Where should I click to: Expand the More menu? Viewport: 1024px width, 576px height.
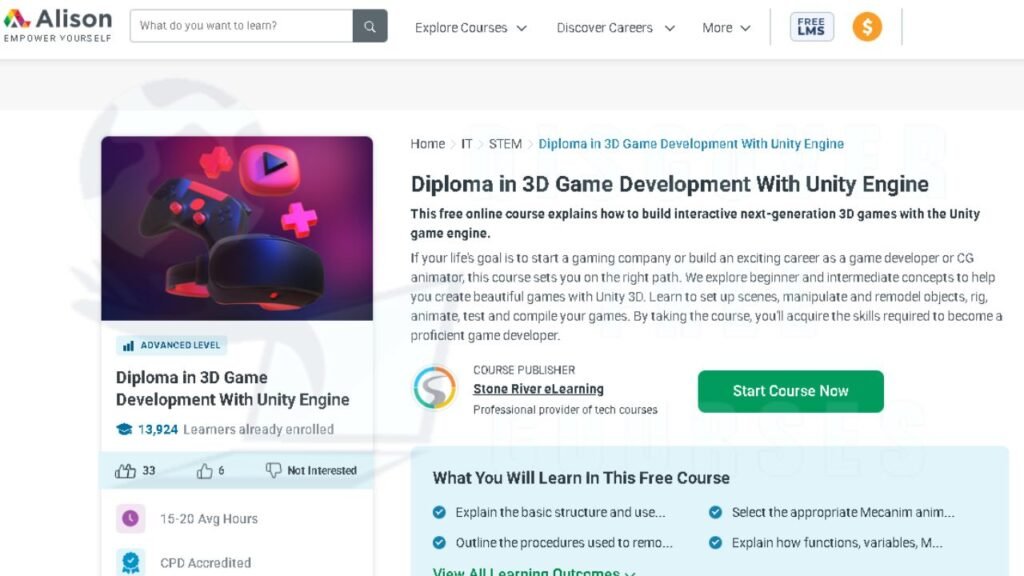pos(726,28)
